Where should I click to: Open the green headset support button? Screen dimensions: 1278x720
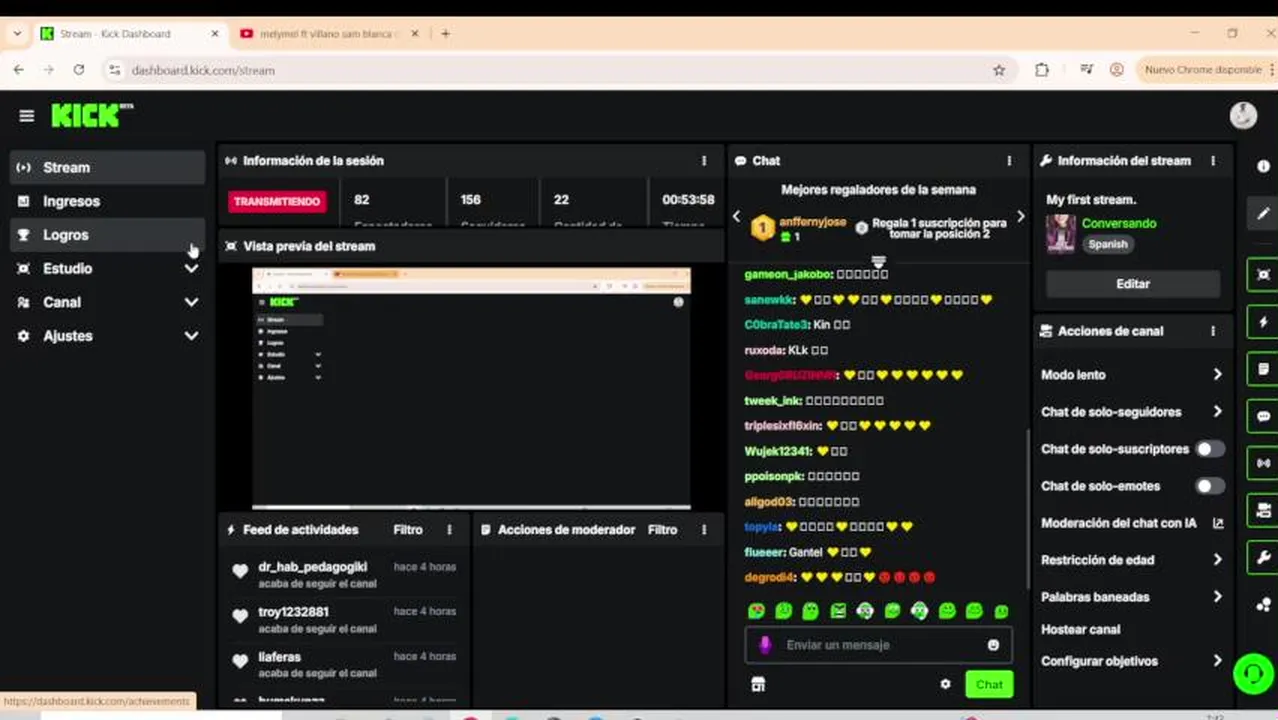(x=1254, y=673)
